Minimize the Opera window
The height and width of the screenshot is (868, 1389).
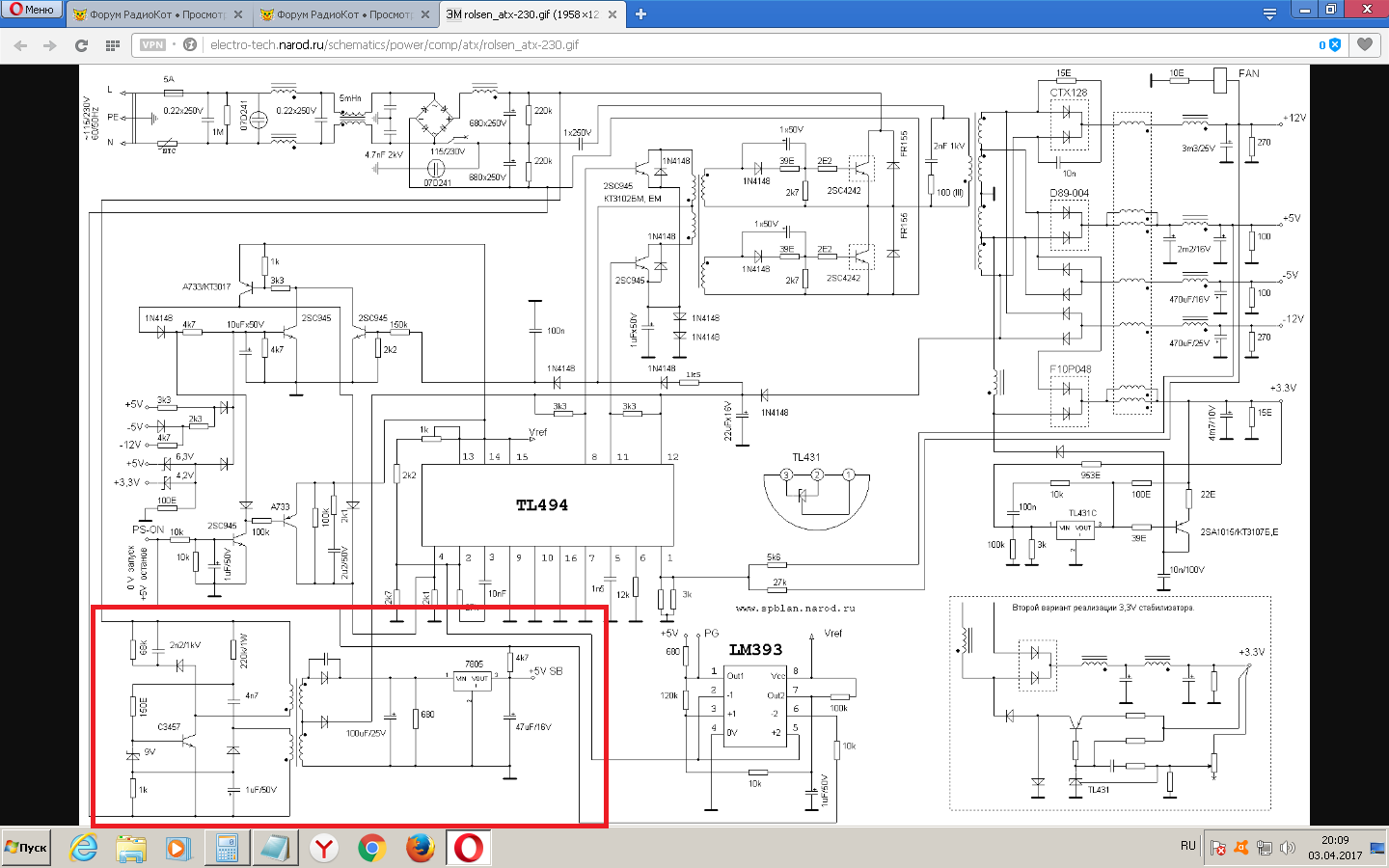pyautogui.click(x=1305, y=10)
